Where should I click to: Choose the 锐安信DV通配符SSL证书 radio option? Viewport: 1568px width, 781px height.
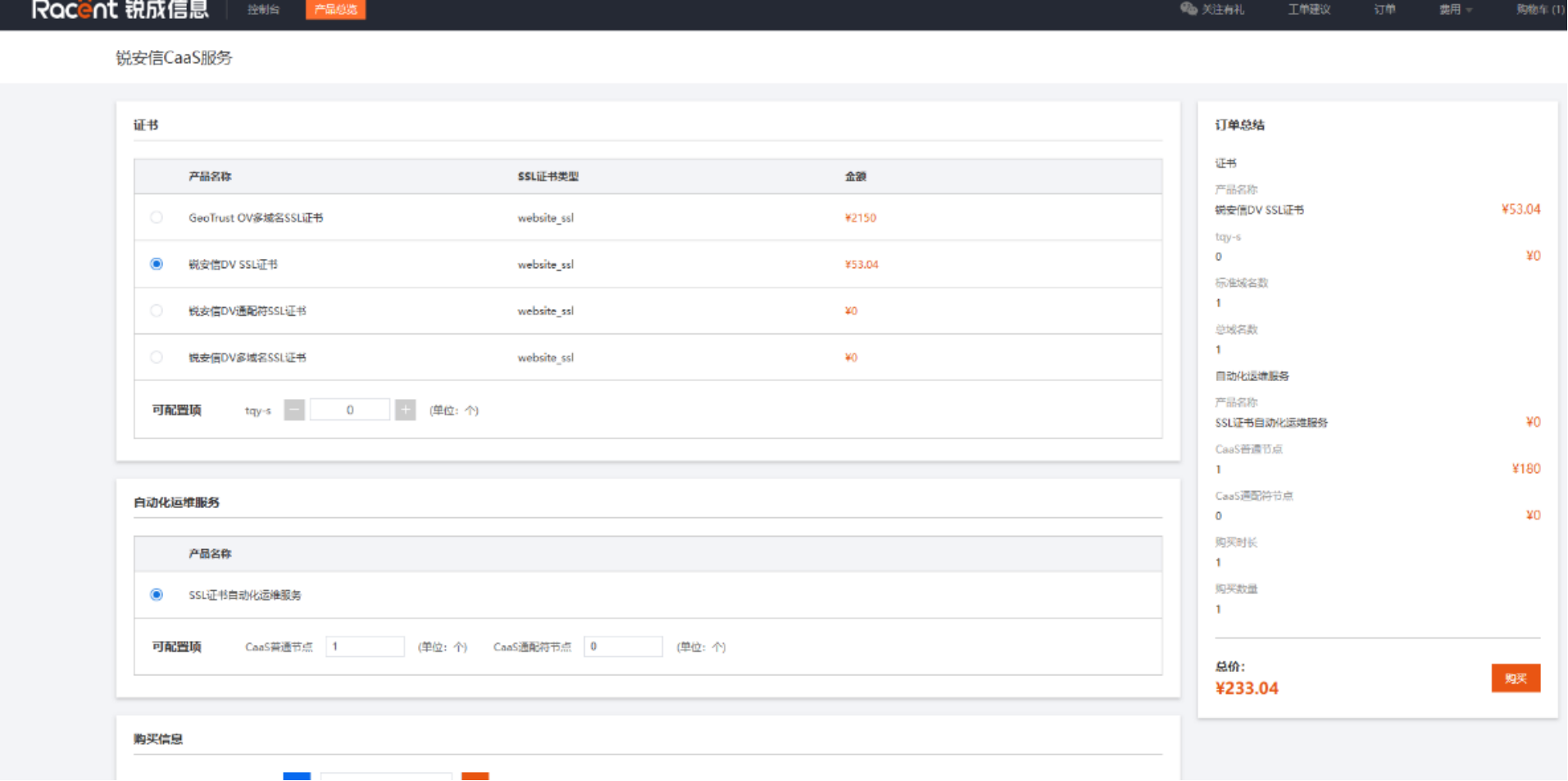point(157,311)
